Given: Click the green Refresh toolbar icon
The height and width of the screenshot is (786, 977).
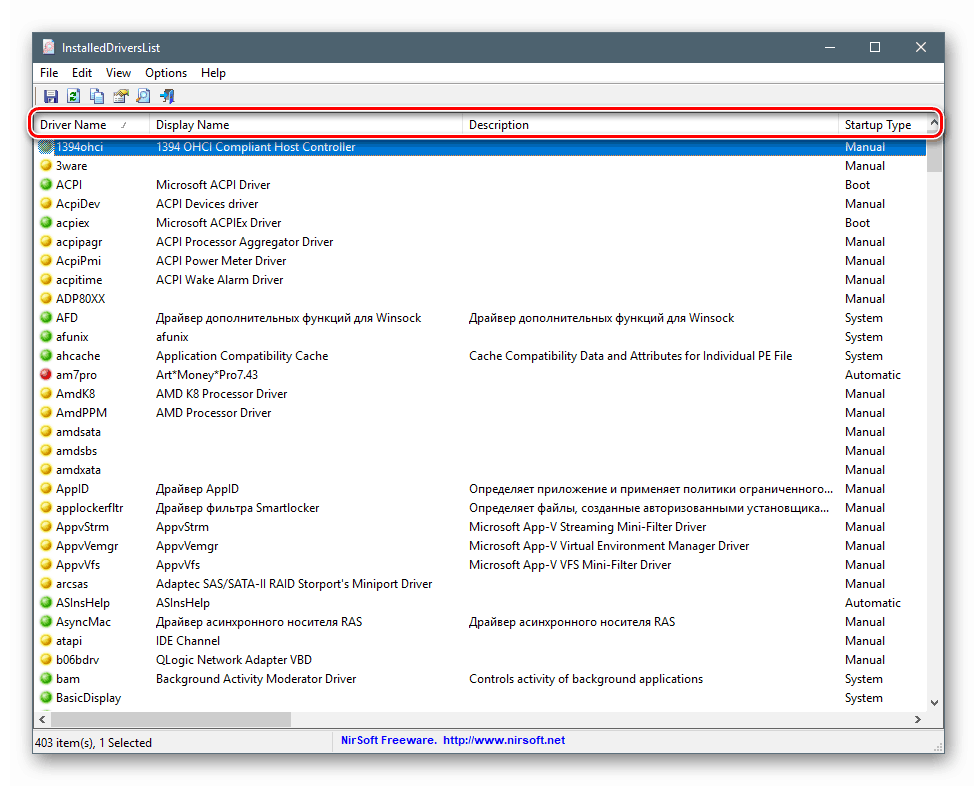Looking at the screenshot, I should pyautogui.click(x=73, y=97).
